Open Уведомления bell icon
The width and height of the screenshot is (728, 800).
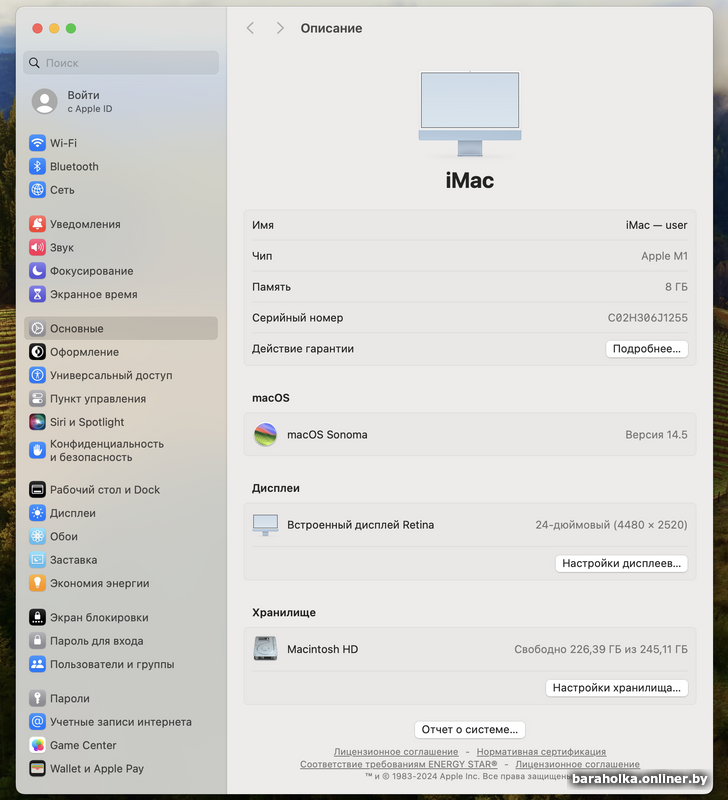coord(37,224)
